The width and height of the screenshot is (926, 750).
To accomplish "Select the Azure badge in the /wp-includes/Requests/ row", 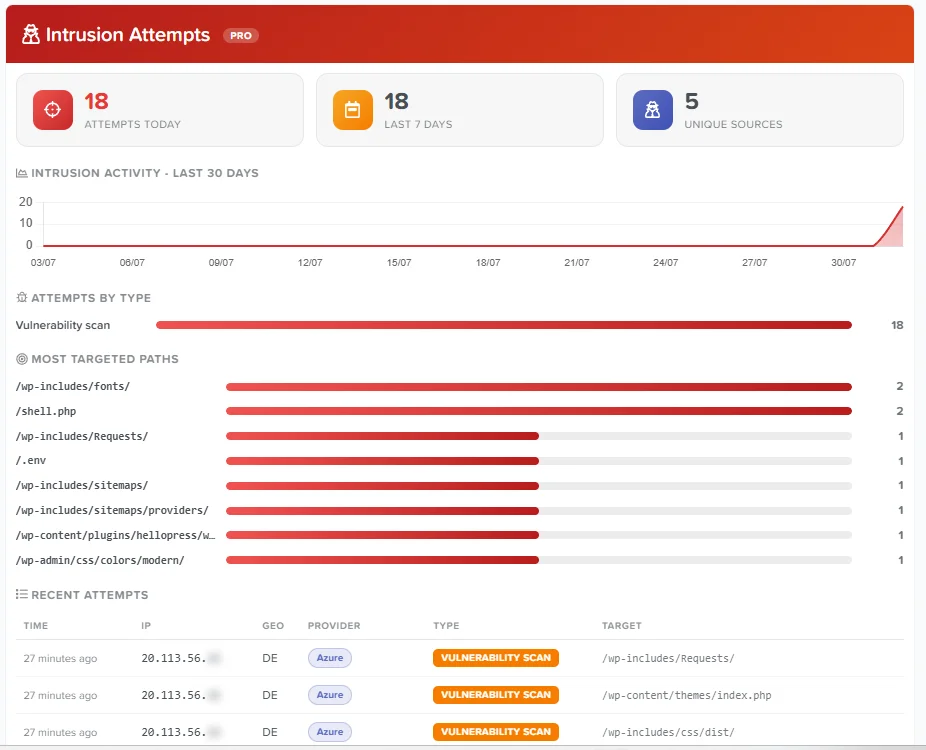I will click(x=330, y=658).
